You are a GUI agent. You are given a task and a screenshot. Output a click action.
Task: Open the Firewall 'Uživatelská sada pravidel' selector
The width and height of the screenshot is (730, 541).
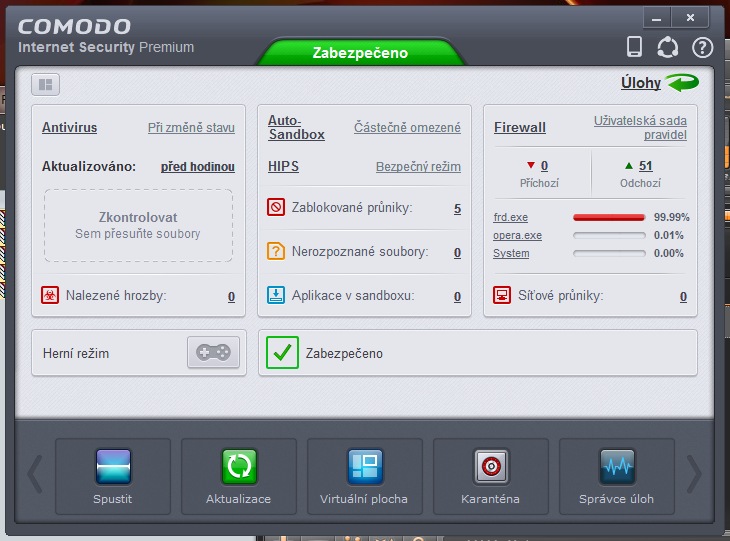[640, 127]
